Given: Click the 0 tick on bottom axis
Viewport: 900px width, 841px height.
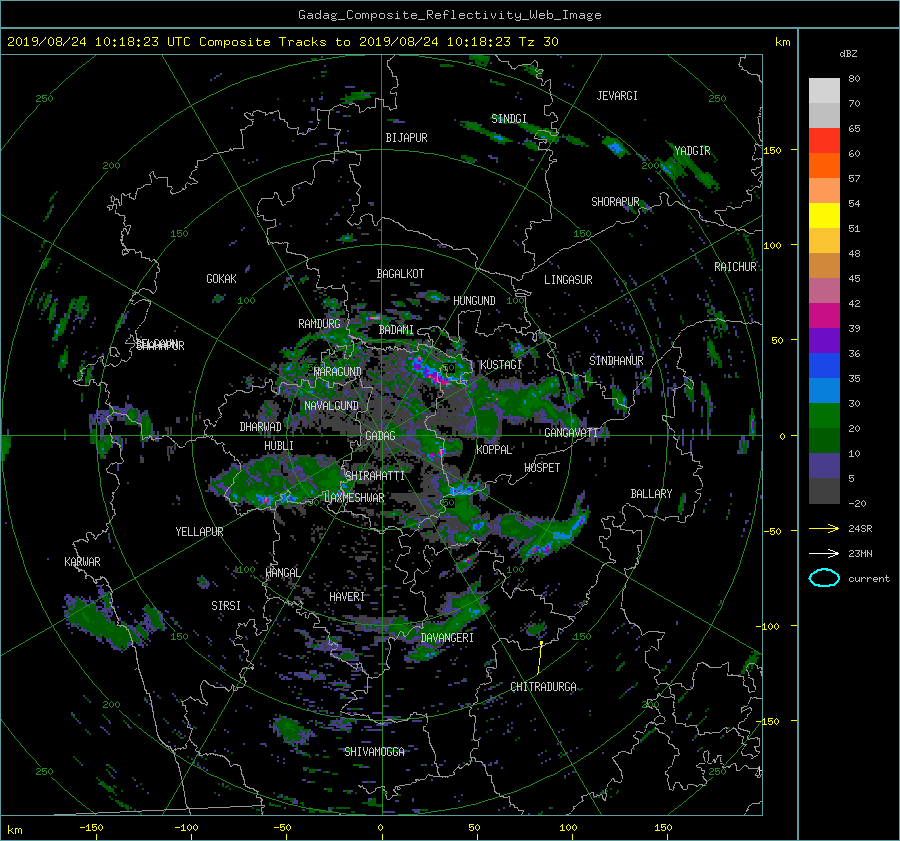Looking at the screenshot, I should coord(381,828).
